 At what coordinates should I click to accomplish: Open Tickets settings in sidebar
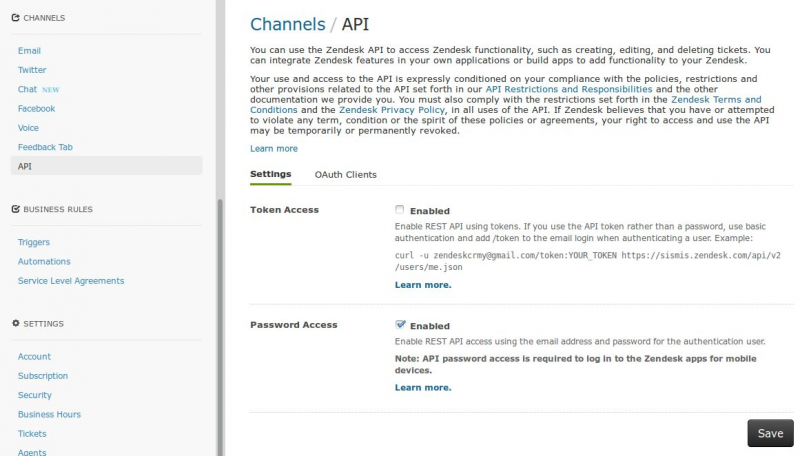pos(32,434)
